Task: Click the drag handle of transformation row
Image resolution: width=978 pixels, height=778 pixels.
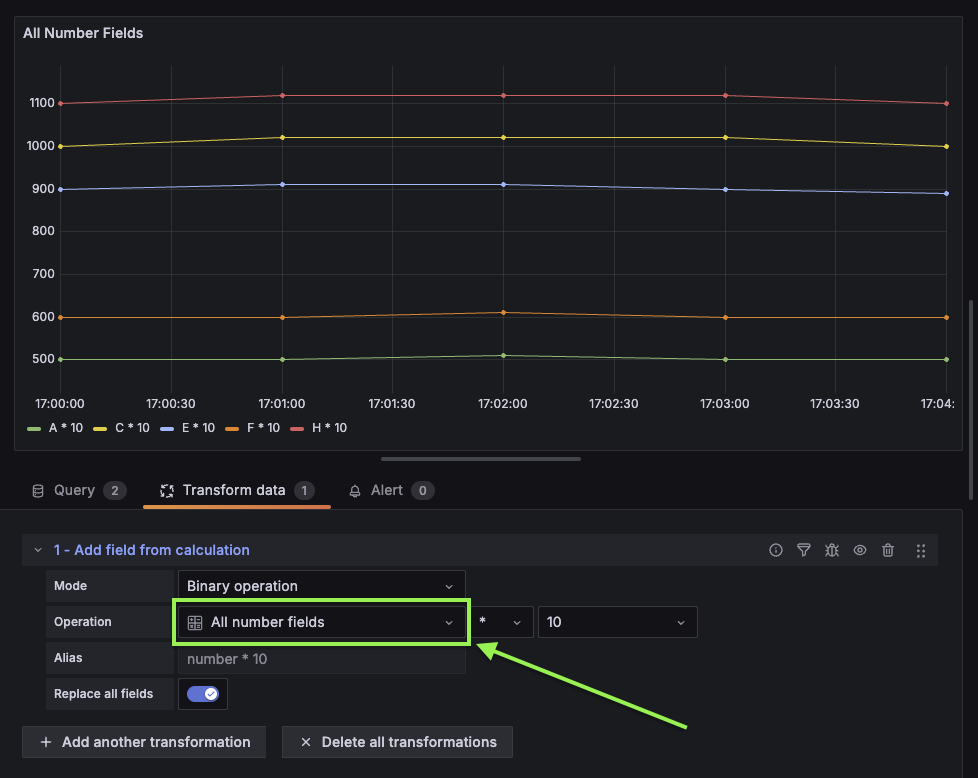Action: 921,550
